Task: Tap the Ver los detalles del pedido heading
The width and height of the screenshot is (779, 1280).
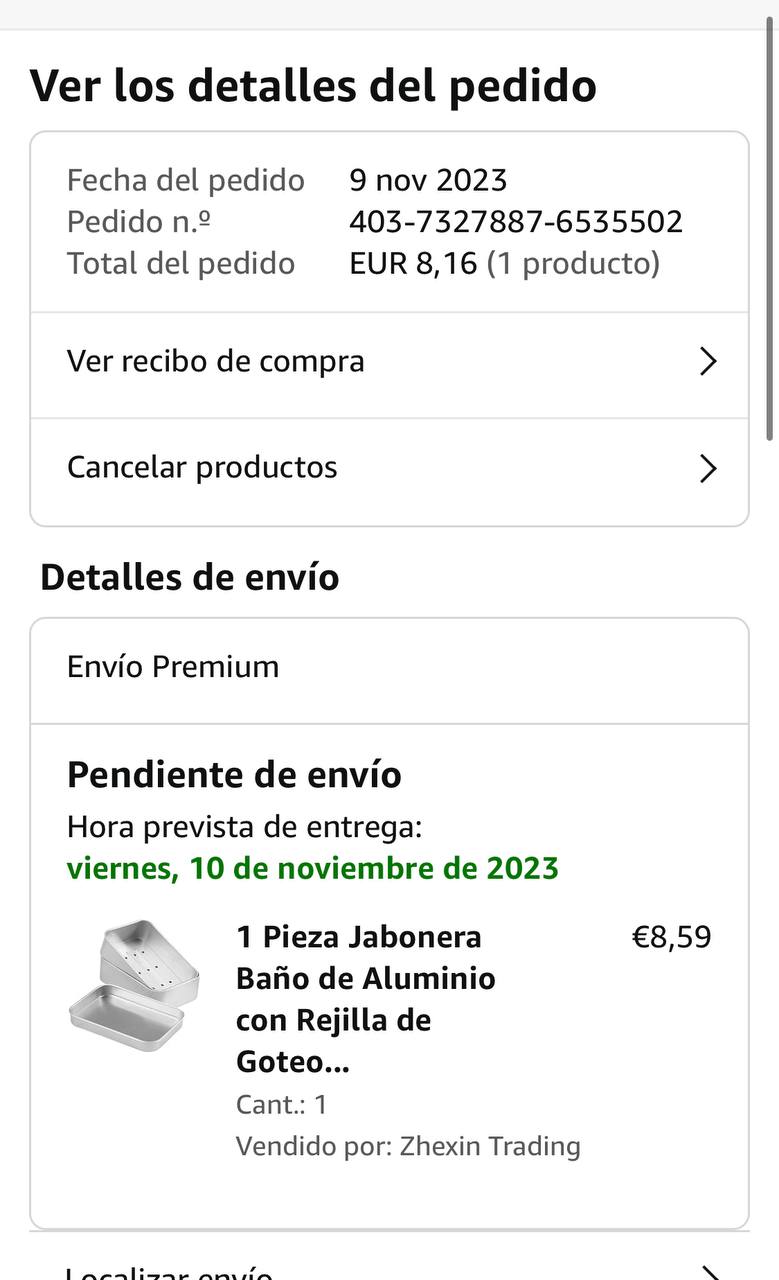Action: click(313, 86)
